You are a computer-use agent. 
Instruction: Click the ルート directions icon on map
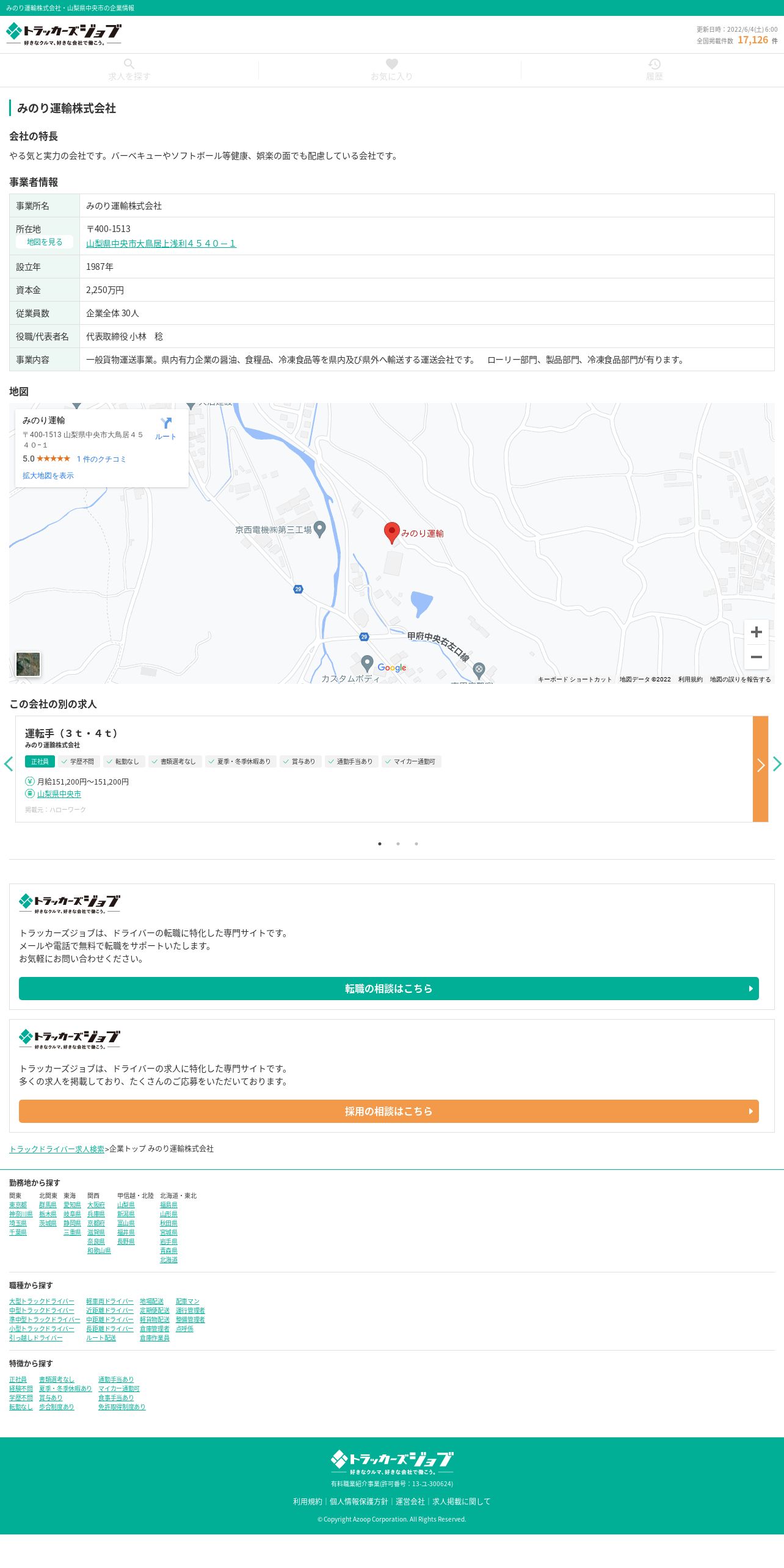click(x=165, y=428)
